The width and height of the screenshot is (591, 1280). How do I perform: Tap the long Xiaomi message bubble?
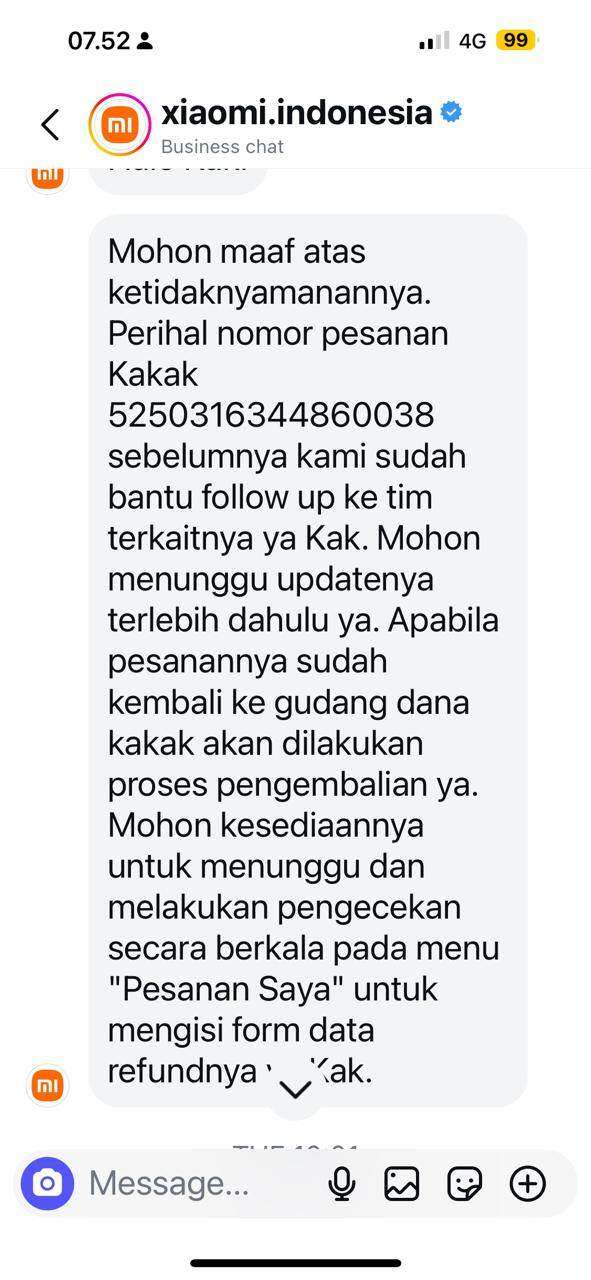pyautogui.click(x=308, y=660)
